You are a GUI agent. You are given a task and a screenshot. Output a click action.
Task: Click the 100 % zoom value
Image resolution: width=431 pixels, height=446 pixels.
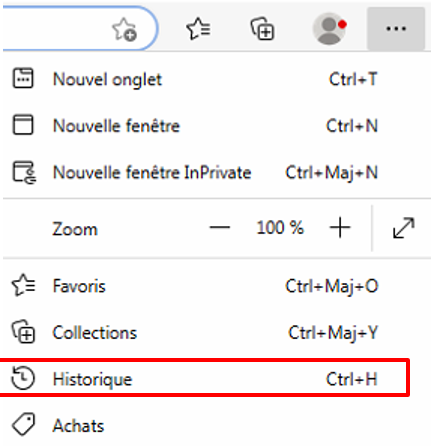(280, 228)
